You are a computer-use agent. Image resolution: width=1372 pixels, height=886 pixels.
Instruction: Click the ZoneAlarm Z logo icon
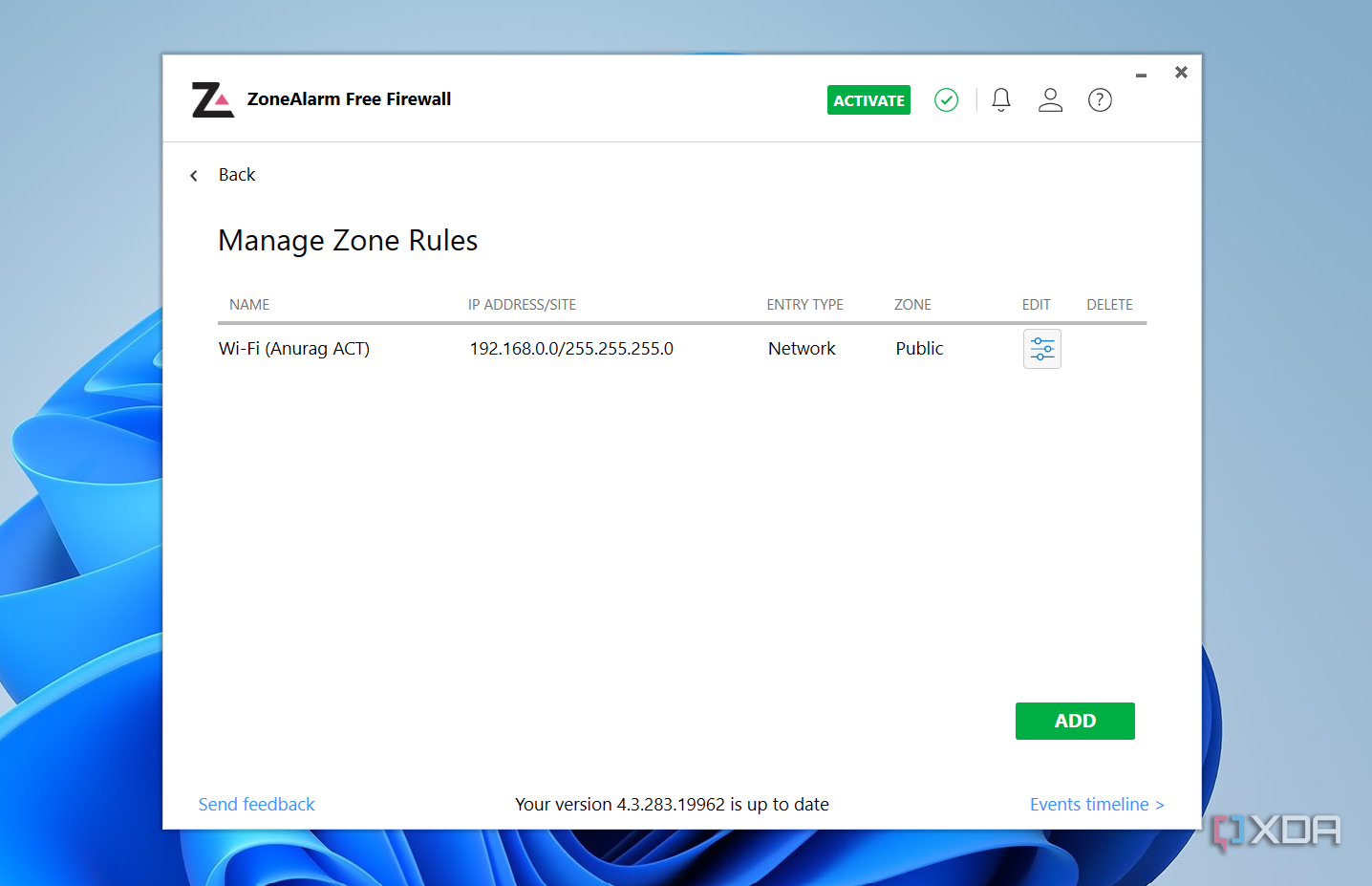213,99
